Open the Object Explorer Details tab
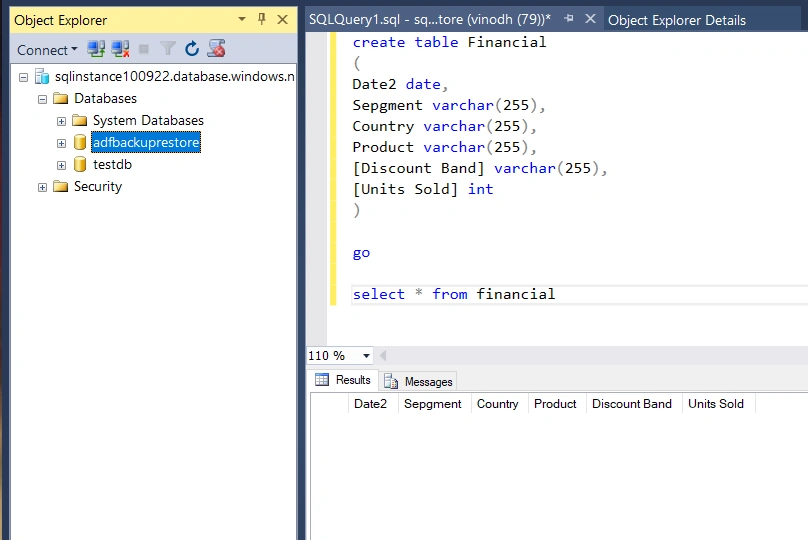 677,20
